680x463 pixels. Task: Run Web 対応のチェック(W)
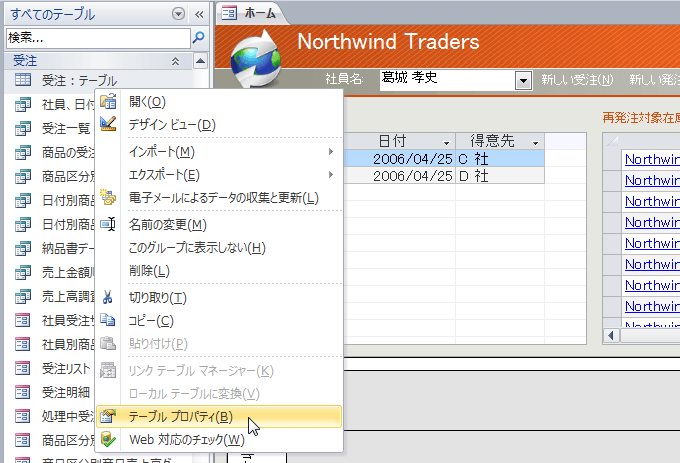(219, 440)
